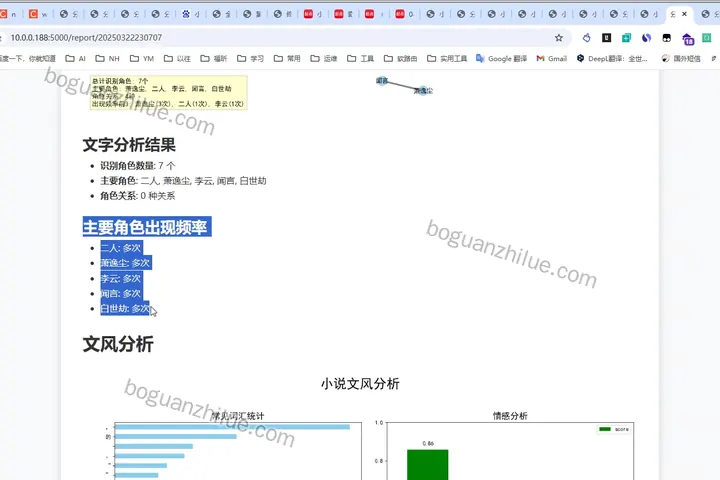Click the 情感分析 chart title
The width and height of the screenshot is (720, 480).
pos(510,416)
